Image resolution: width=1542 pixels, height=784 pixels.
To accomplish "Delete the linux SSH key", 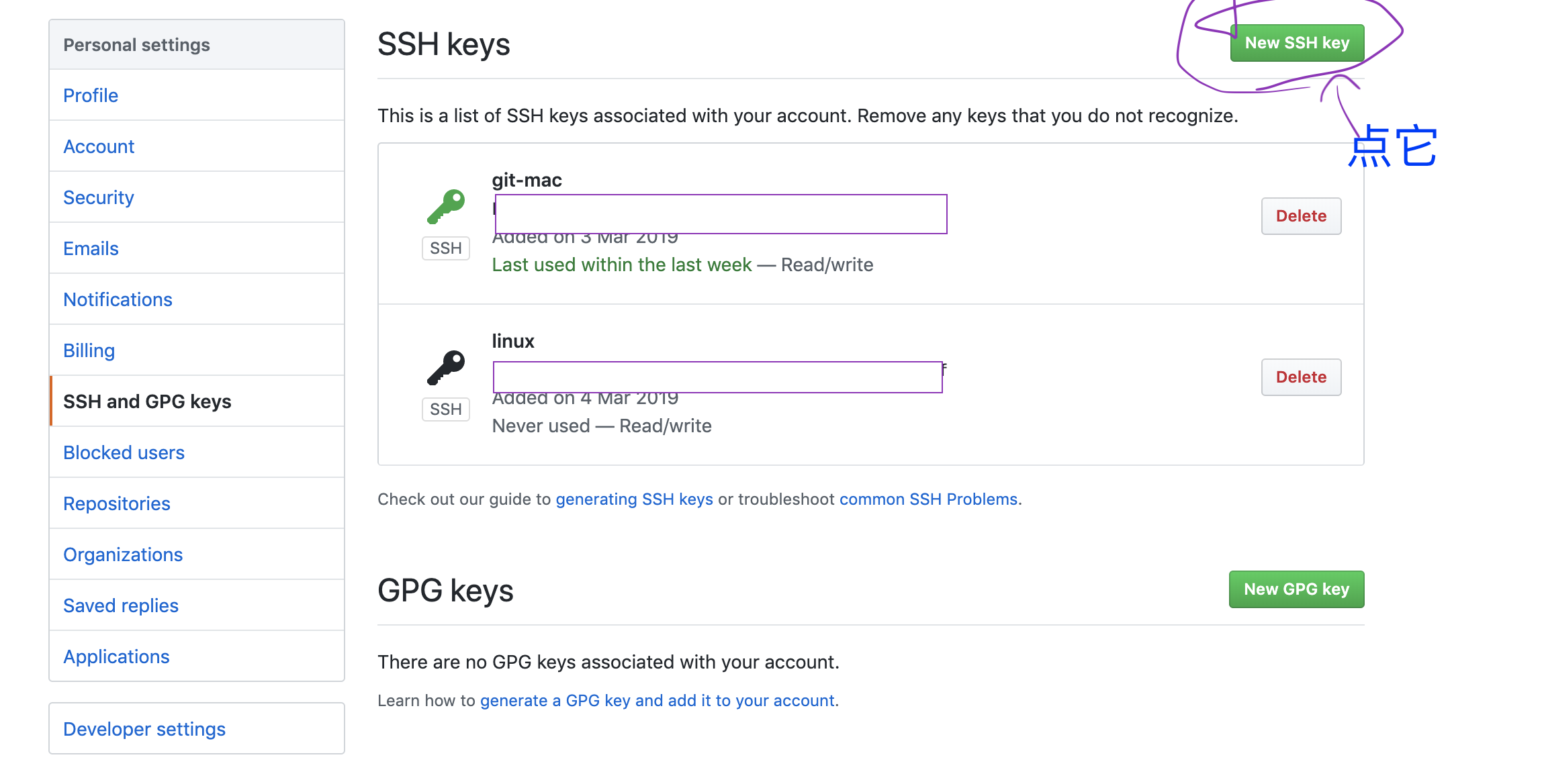I will pyautogui.click(x=1300, y=377).
